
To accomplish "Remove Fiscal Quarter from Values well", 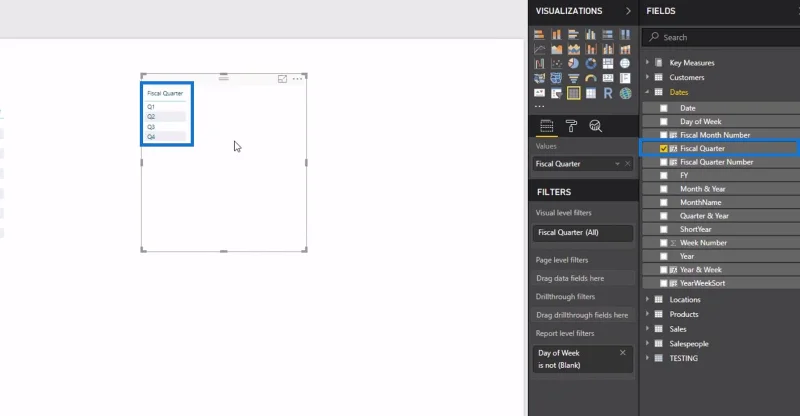I will click(x=628, y=164).
